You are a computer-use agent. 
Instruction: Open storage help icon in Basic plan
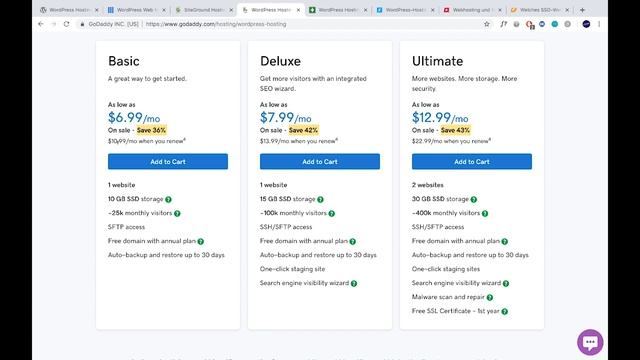(168, 200)
